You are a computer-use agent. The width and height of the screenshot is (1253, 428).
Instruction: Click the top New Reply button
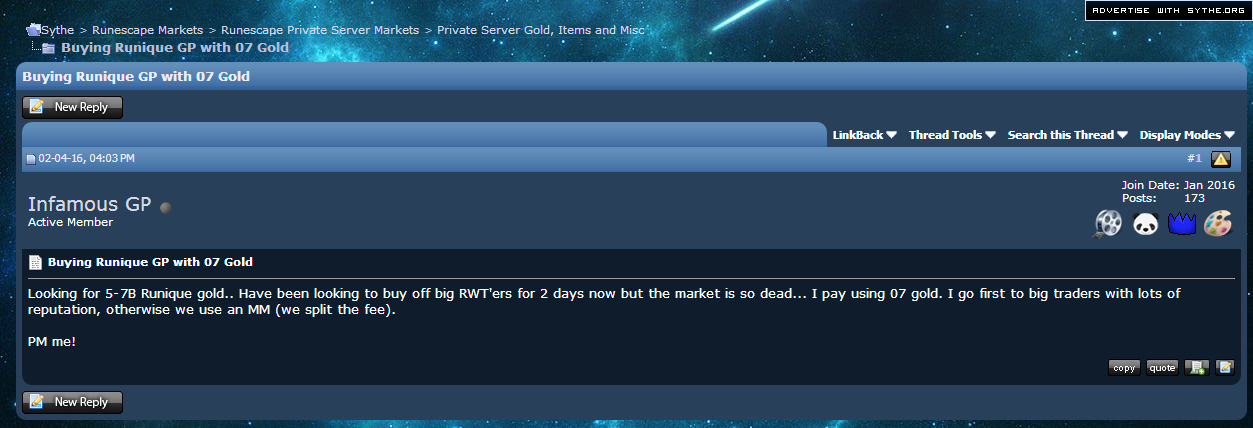point(72,107)
